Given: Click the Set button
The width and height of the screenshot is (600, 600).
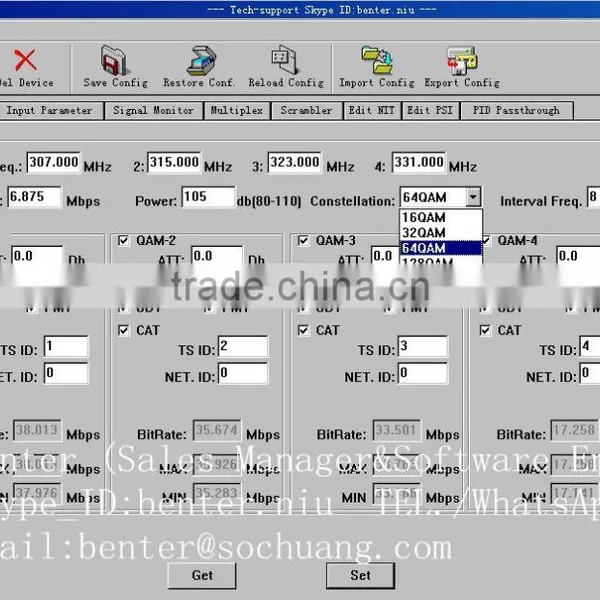Looking at the screenshot, I should (360, 575).
